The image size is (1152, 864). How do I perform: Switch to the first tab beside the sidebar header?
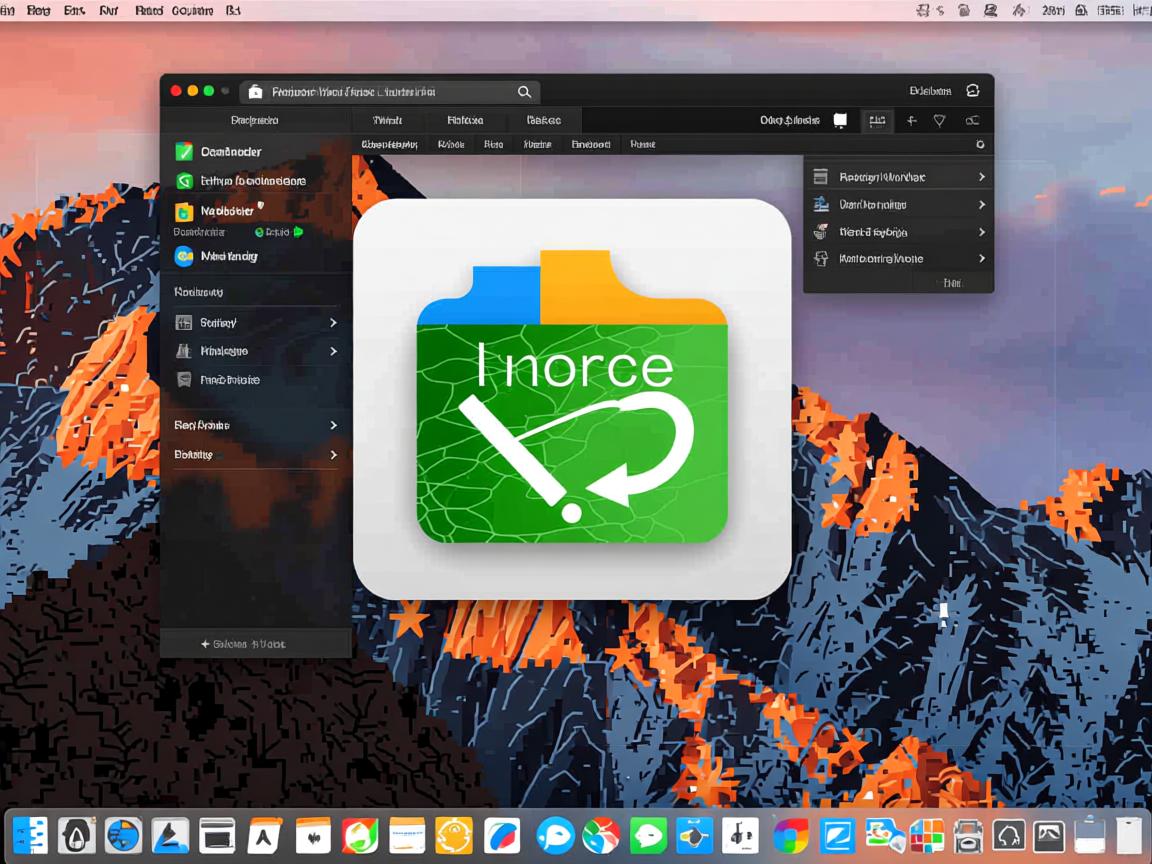(387, 120)
